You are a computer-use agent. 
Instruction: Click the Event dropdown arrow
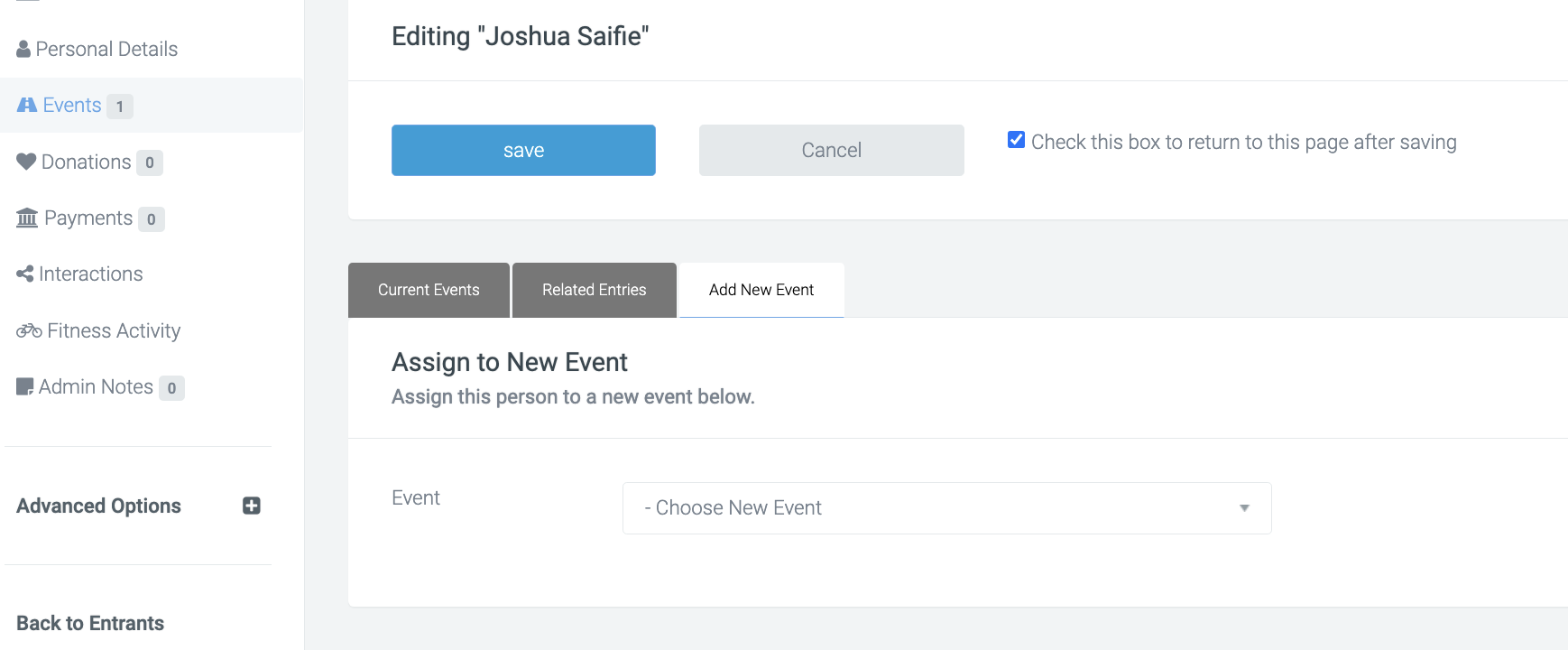[x=1244, y=508]
